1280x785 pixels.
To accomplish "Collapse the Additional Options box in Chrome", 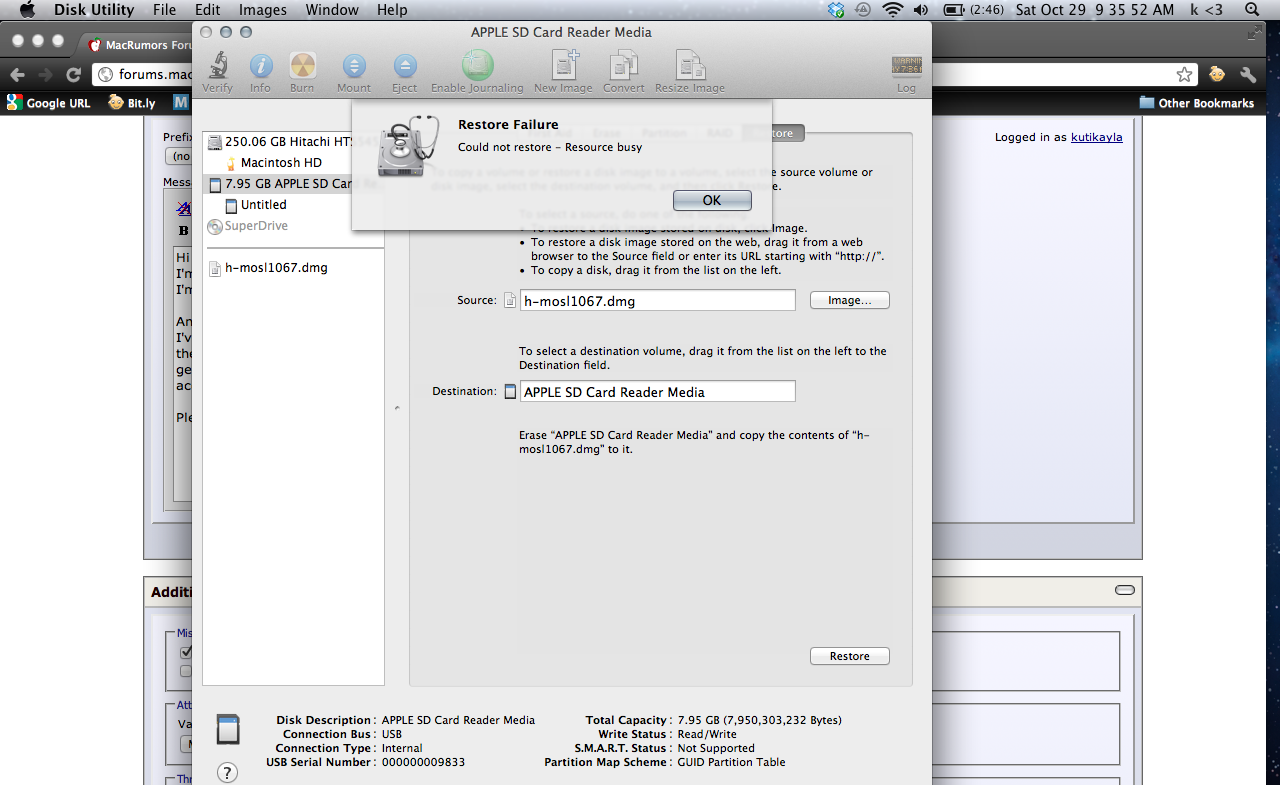I will 1125,591.
